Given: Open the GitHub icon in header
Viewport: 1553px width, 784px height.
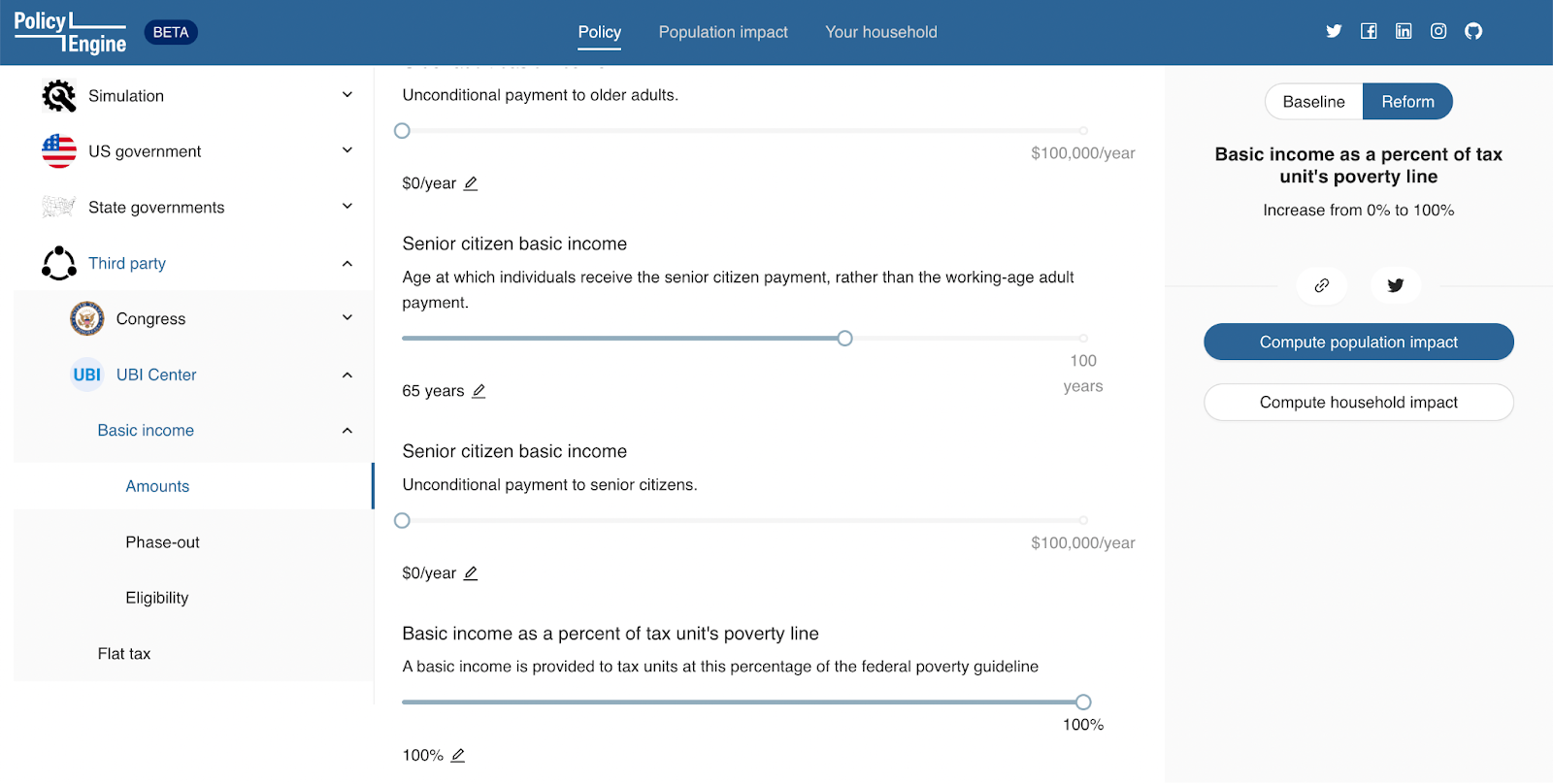Looking at the screenshot, I should [x=1473, y=31].
